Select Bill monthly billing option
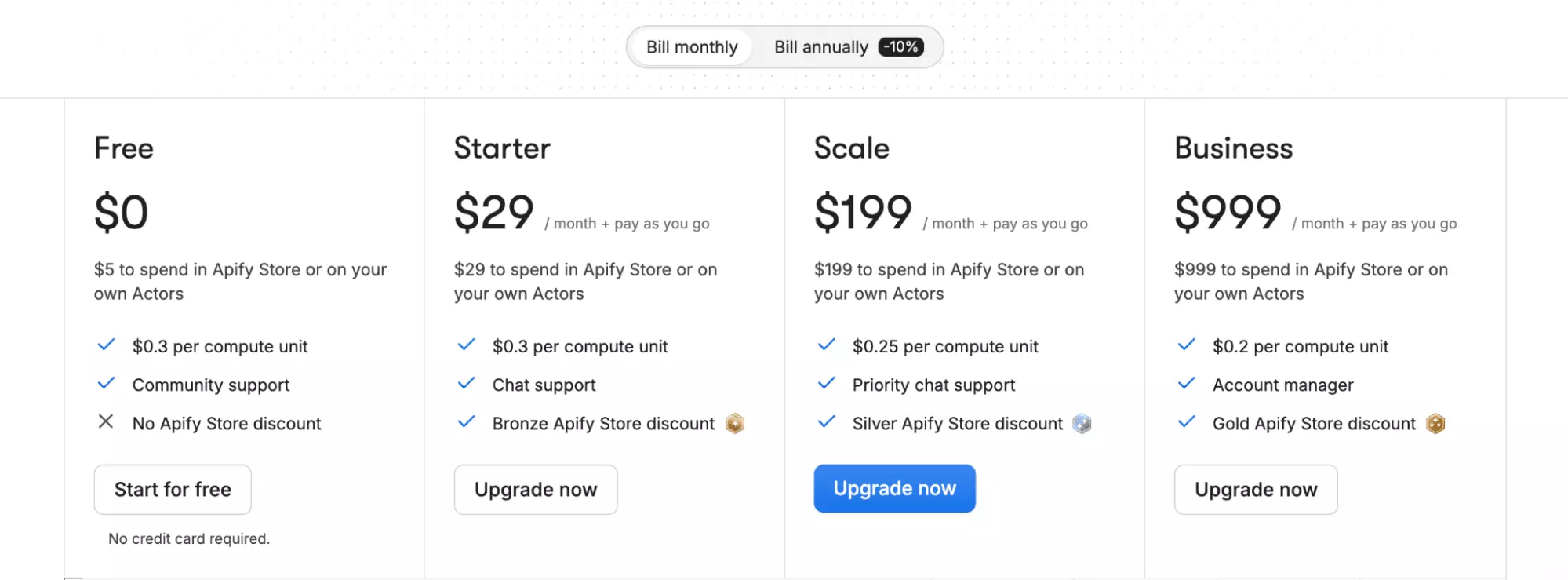This screenshot has height=580, width=1568. pyautogui.click(x=690, y=46)
